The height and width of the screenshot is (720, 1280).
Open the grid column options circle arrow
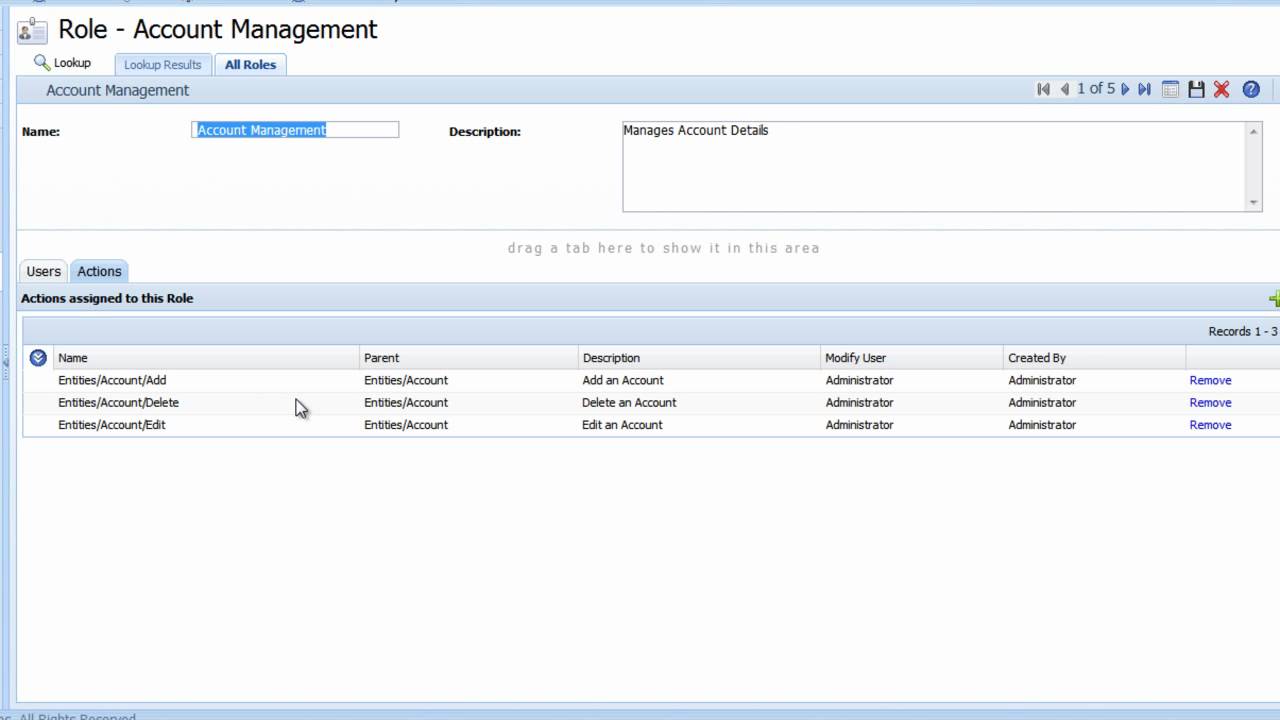(38, 357)
